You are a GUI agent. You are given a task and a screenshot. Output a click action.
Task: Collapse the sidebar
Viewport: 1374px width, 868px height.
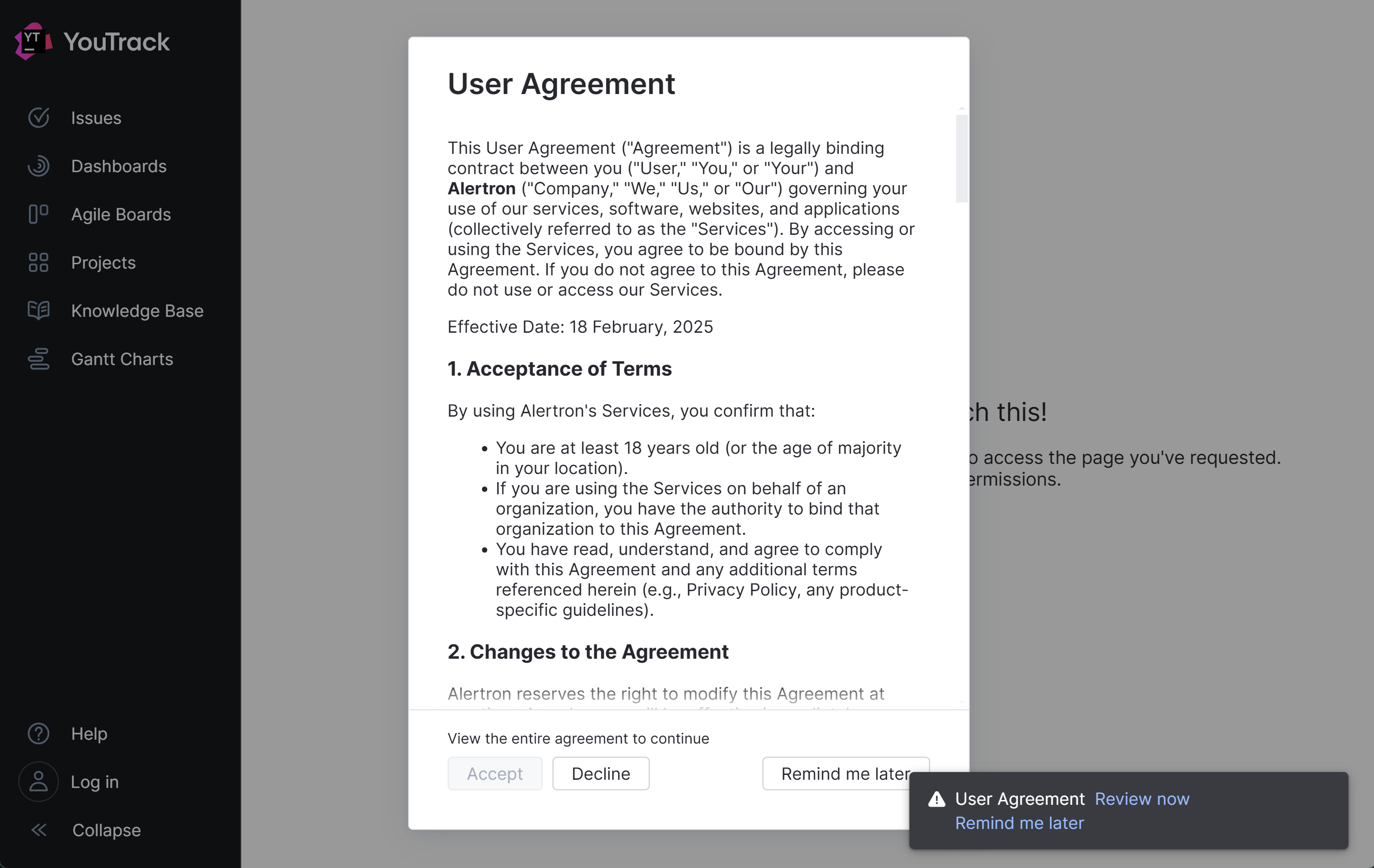[x=38, y=830]
